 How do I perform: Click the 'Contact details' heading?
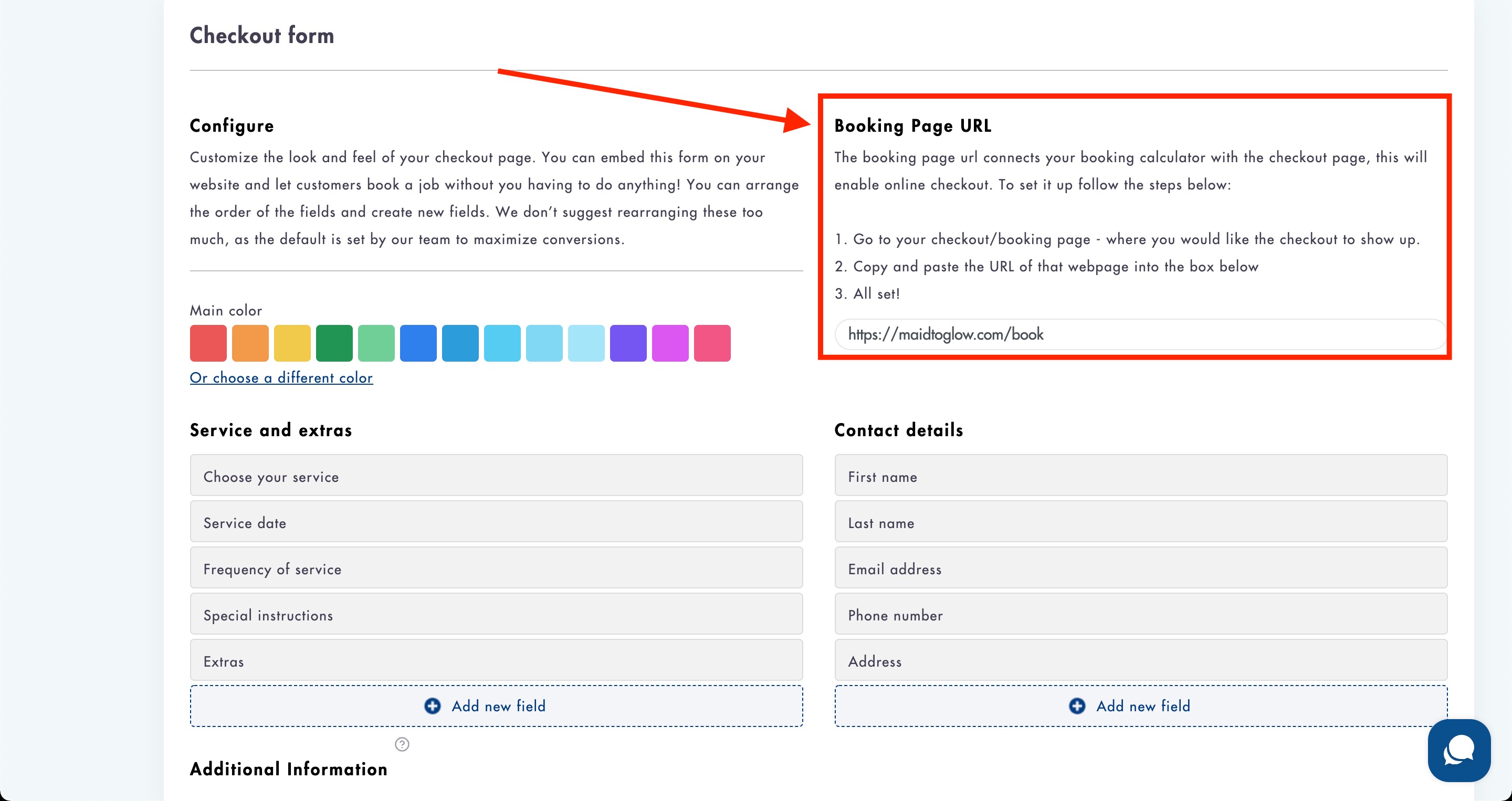point(899,430)
